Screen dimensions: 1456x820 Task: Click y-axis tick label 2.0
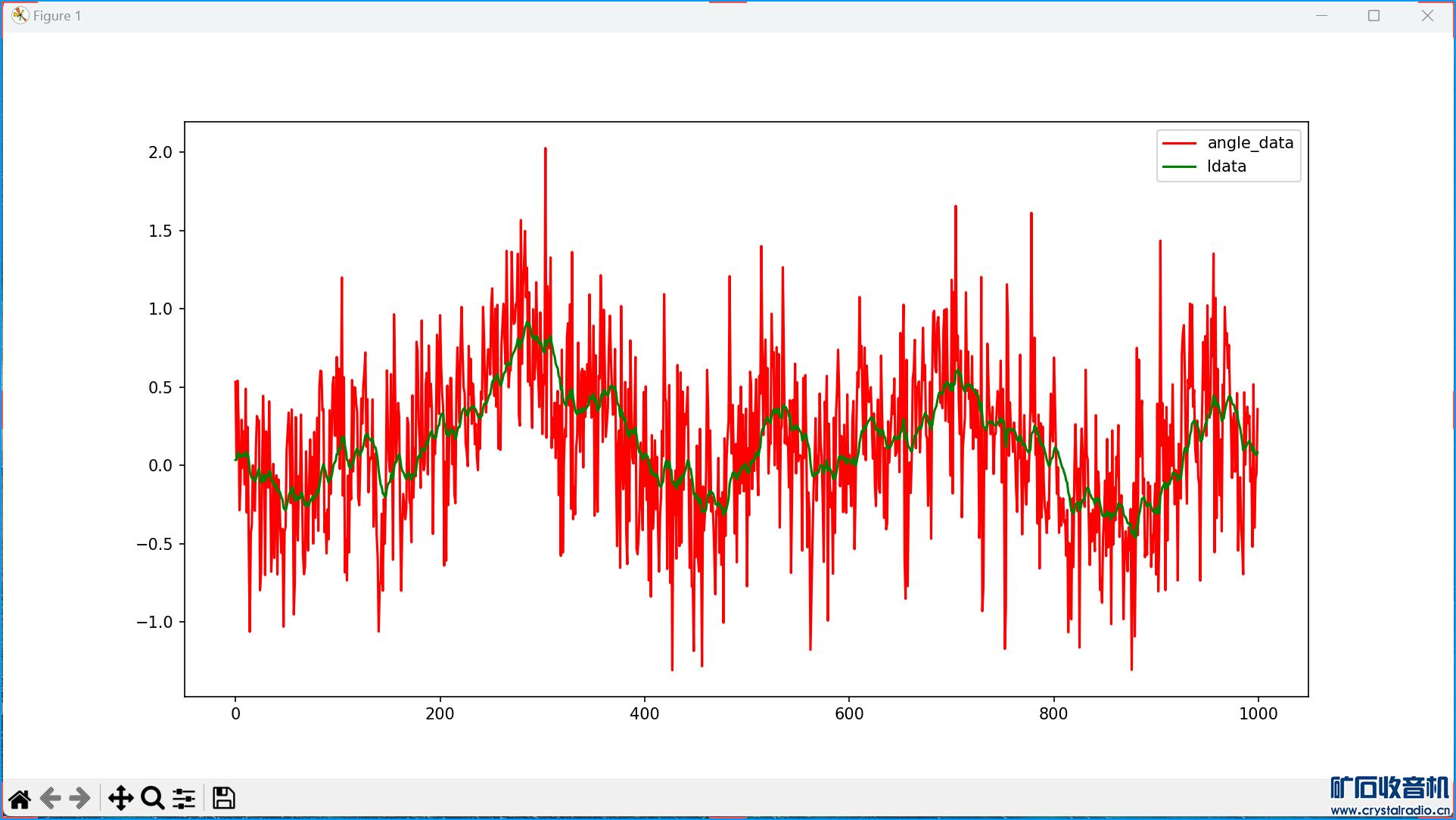[160, 152]
